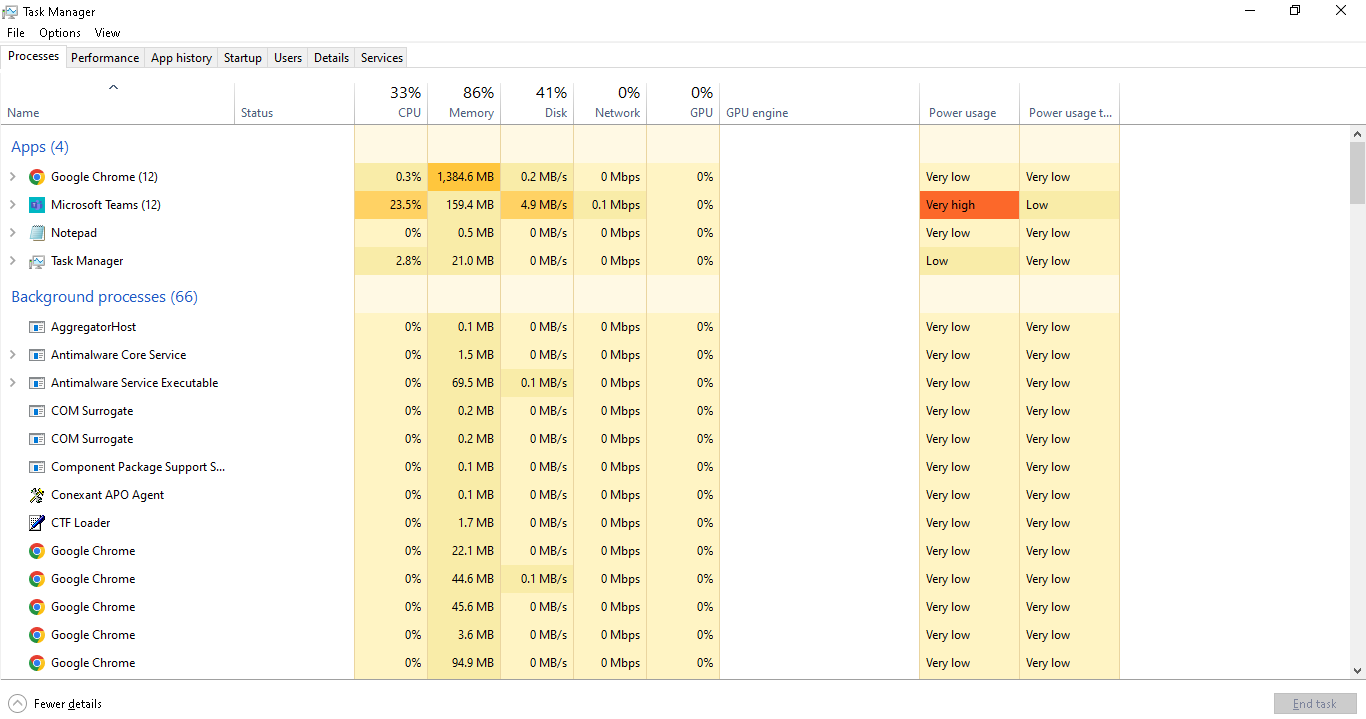Click the Apps (4) group heading
This screenshot has width=1366, height=719.
click(40, 147)
